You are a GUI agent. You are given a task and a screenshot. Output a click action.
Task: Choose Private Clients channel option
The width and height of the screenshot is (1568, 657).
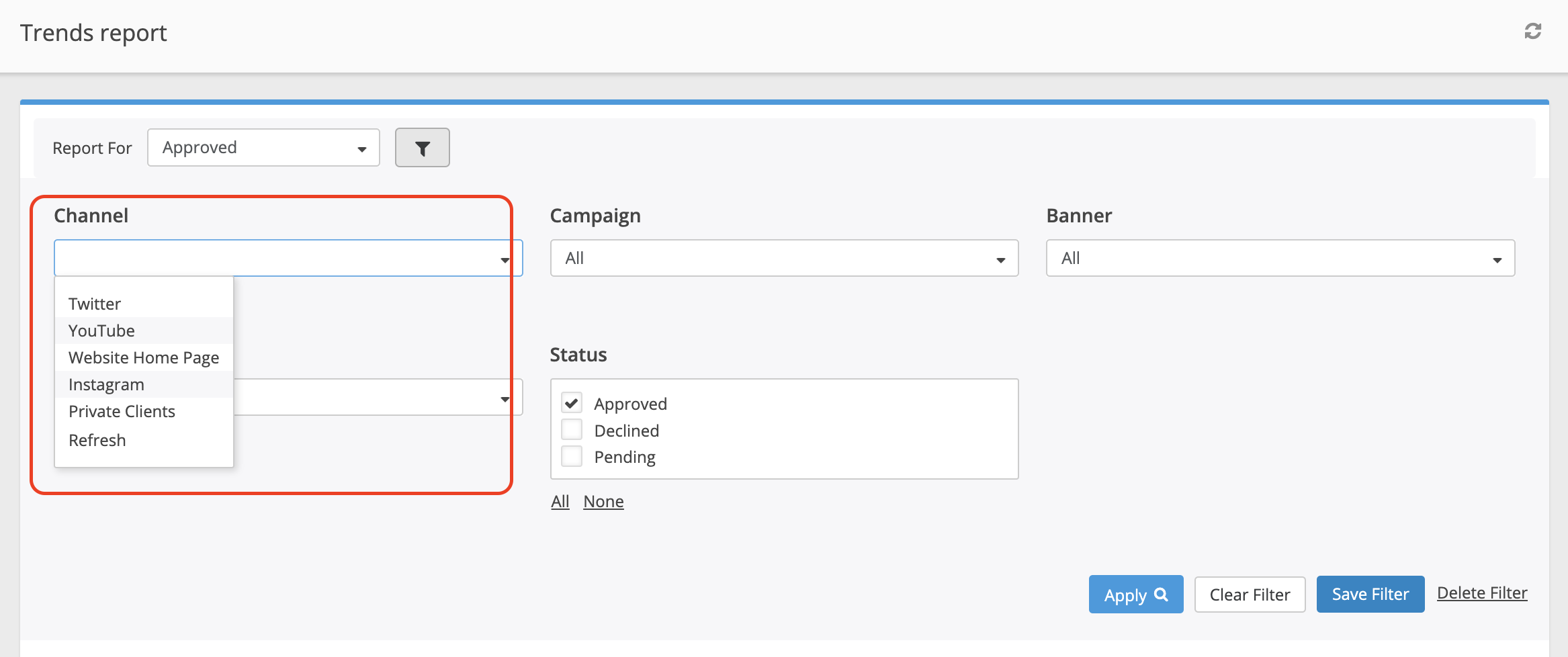pos(122,411)
